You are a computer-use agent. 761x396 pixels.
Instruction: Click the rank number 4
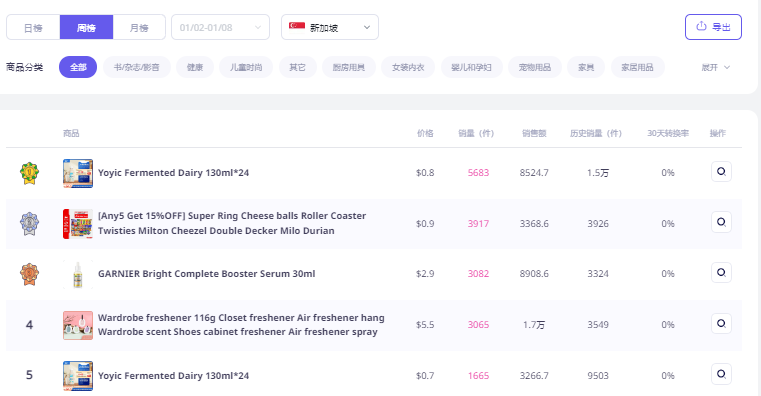coord(29,325)
